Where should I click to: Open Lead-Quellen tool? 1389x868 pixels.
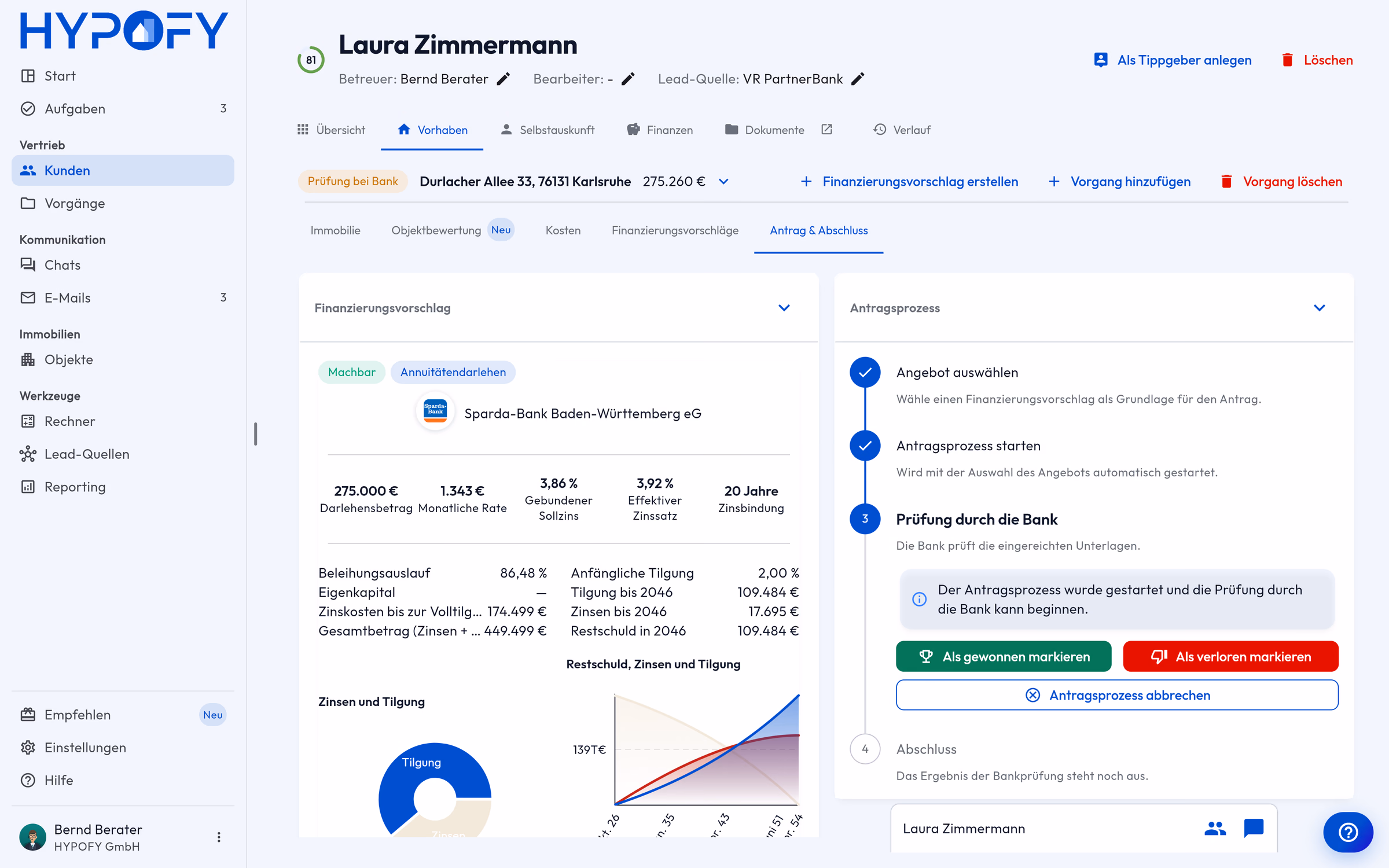click(x=123, y=454)
